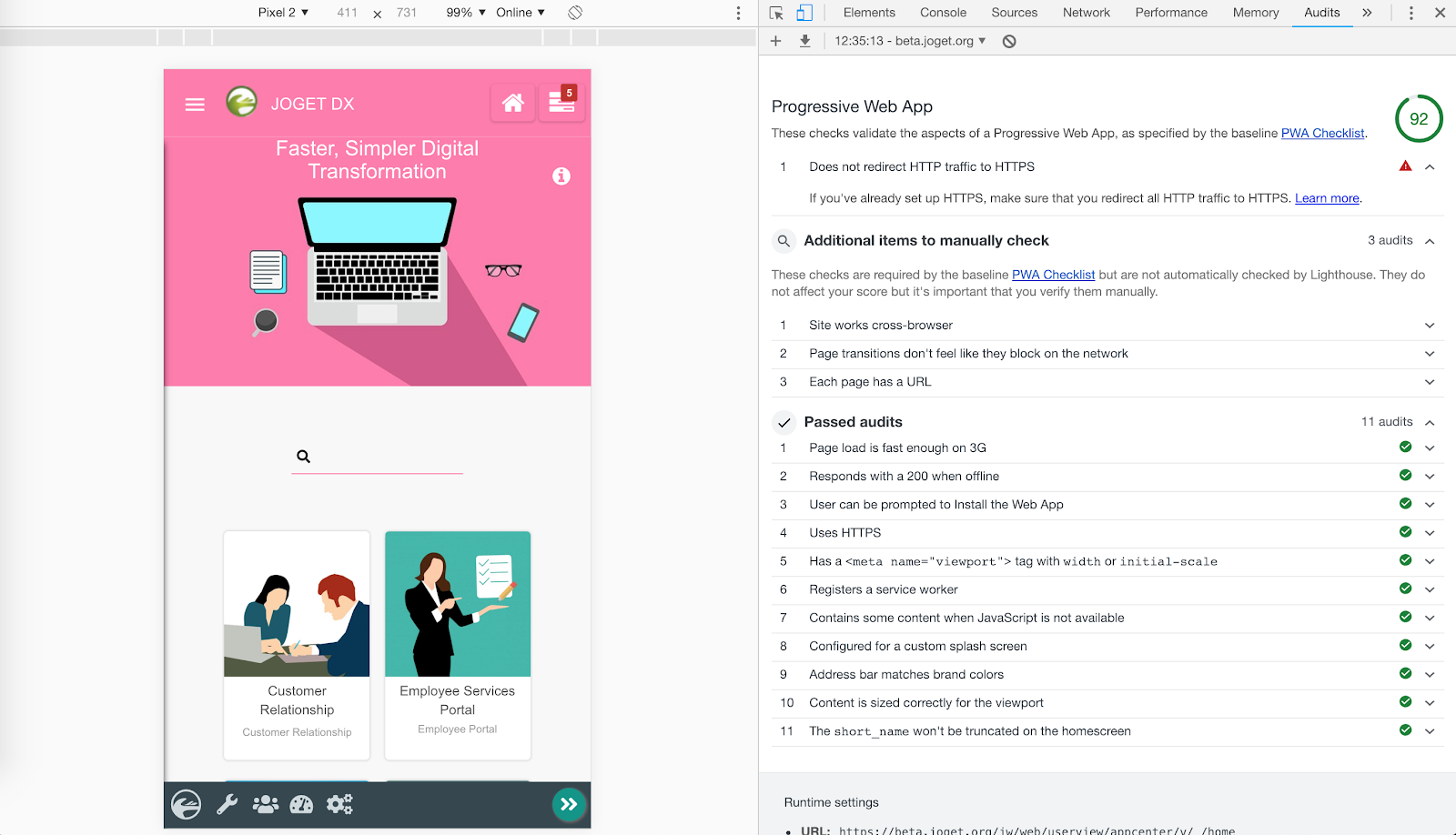Click the magnifier icon beside Additional items

[784, 241]
